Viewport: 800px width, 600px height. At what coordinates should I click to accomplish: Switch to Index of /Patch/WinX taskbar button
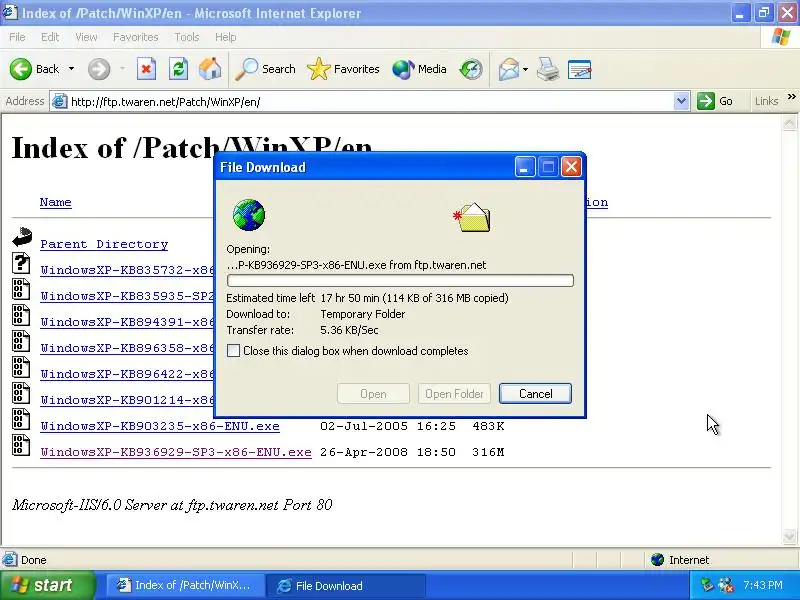coord(185,585)
